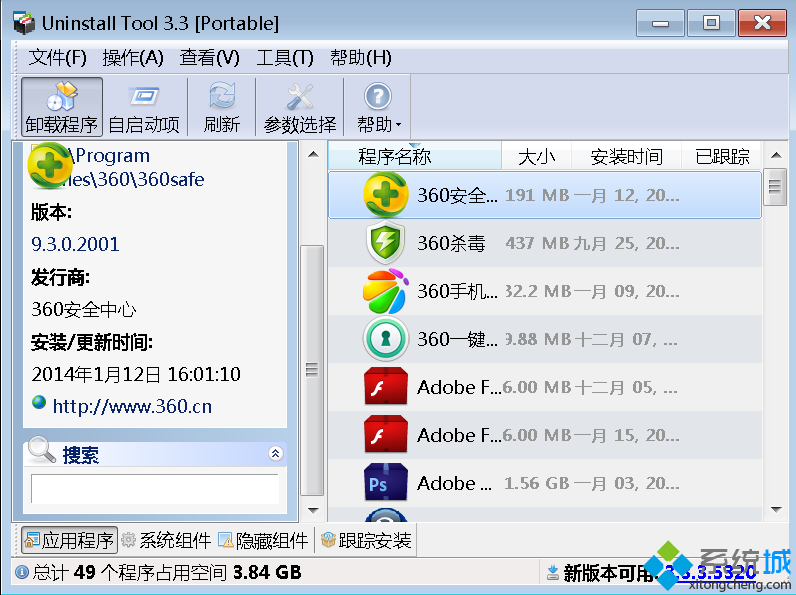Select the Adobe Flash icon dated 一月 15
The height and width of the screenshot is (595, 796).
386,435
